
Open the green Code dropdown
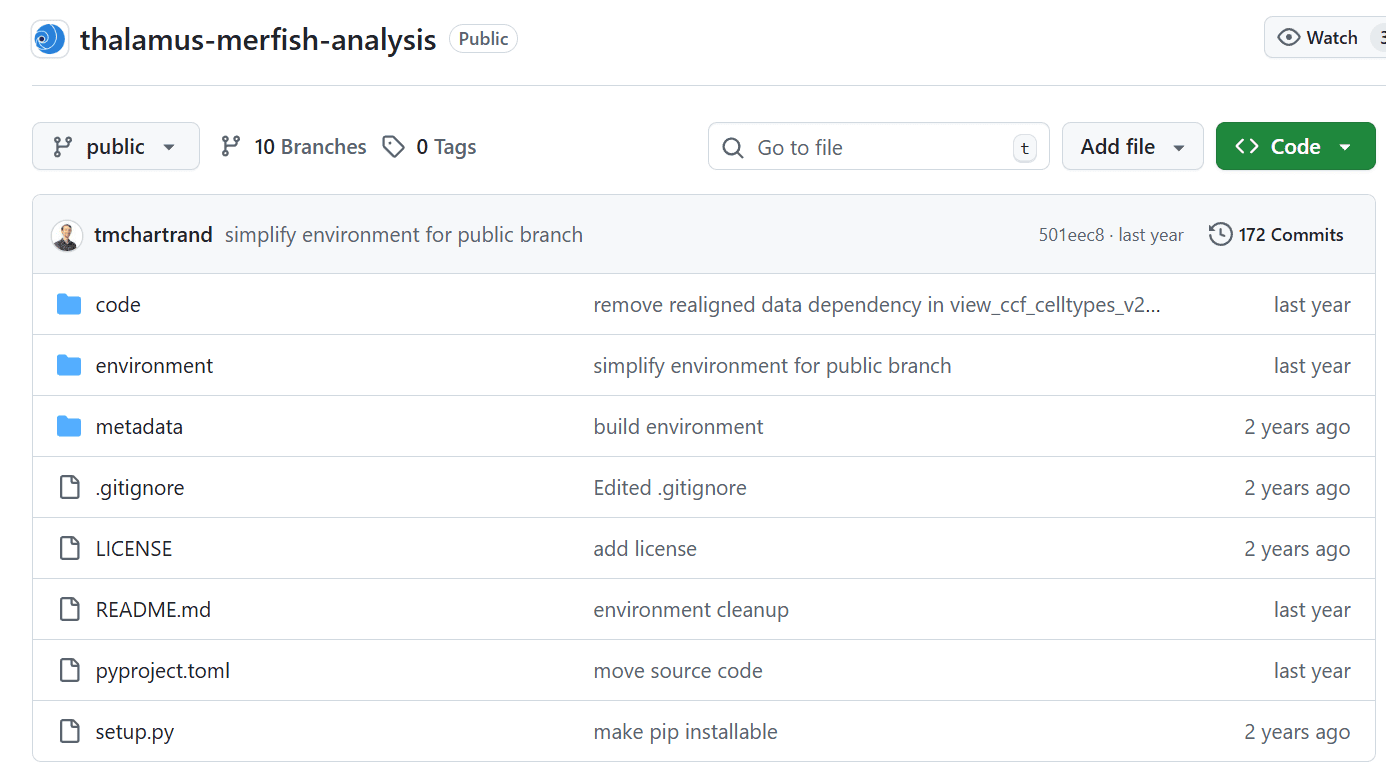tap(1295, 147)
